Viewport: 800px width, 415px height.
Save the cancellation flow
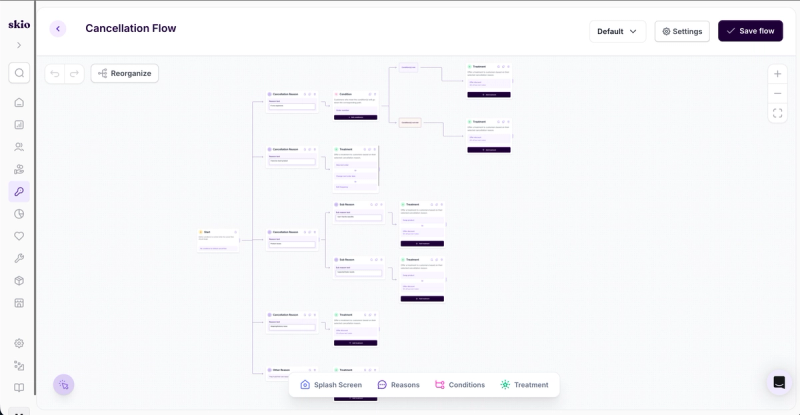click(x=751, y=31)
